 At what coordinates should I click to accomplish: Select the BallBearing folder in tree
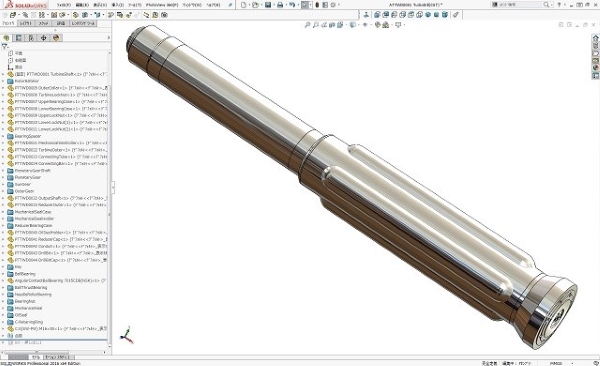[25, 274]
